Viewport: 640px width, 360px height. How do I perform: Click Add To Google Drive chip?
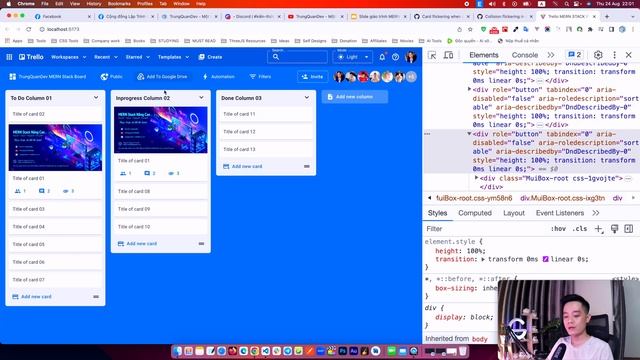162,77
